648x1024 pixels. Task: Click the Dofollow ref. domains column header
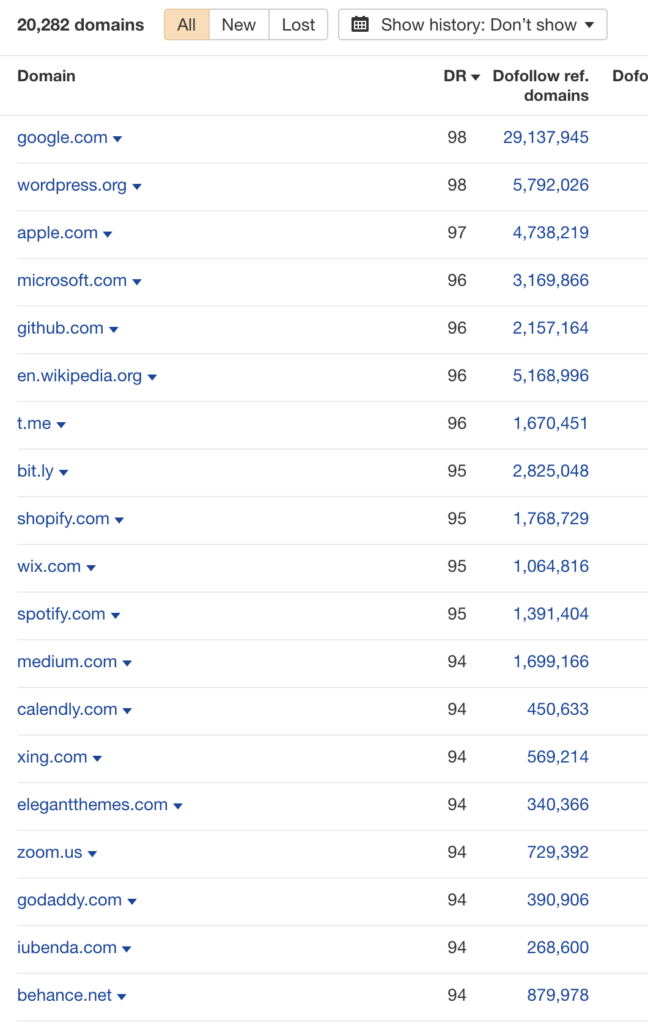pyautogui.click(x=540, y=86)
